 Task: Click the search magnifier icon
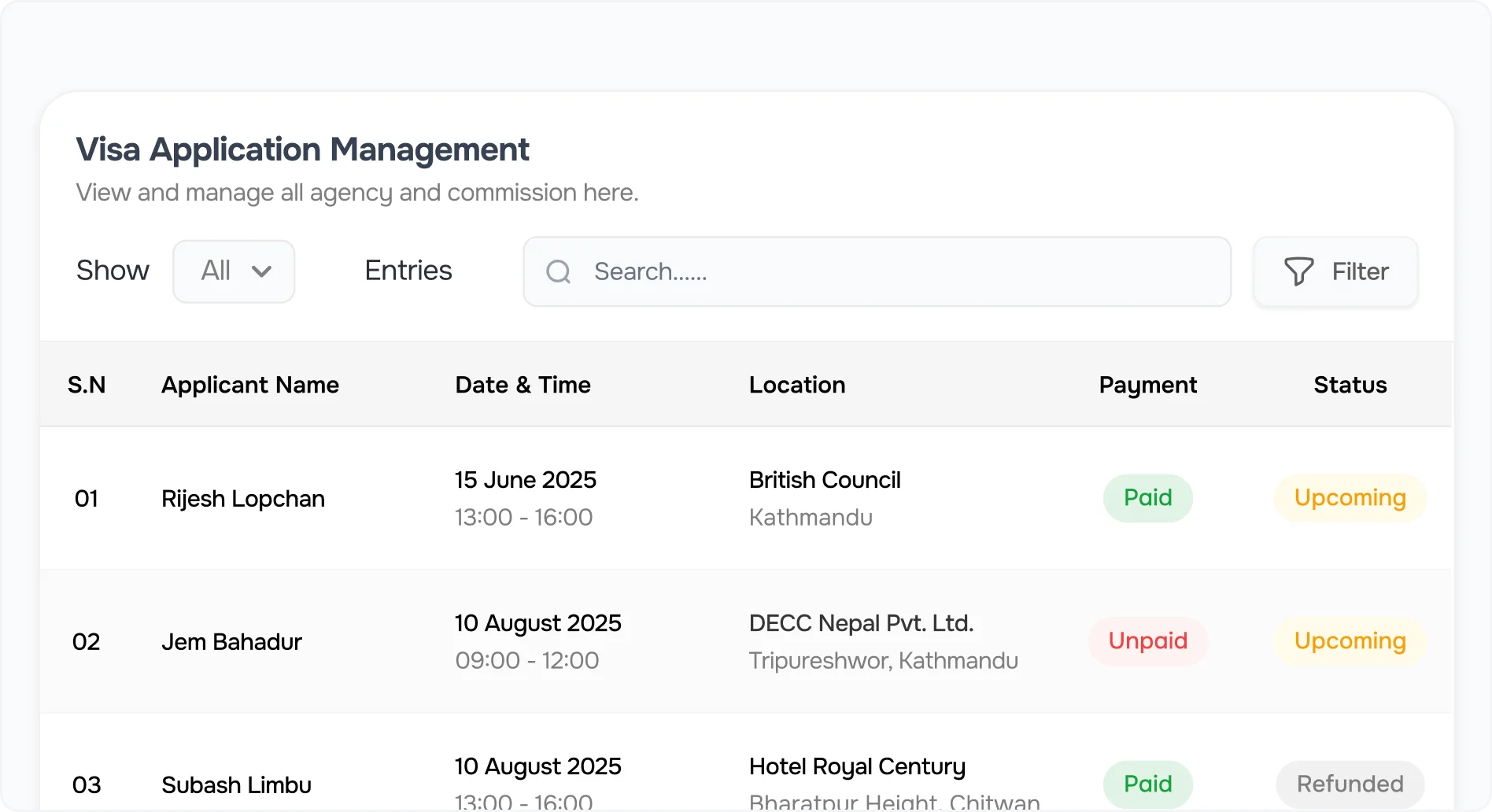point(557,271)
